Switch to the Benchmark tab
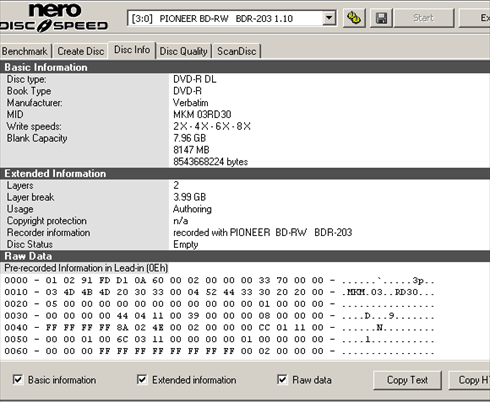 tap(25, 51)
